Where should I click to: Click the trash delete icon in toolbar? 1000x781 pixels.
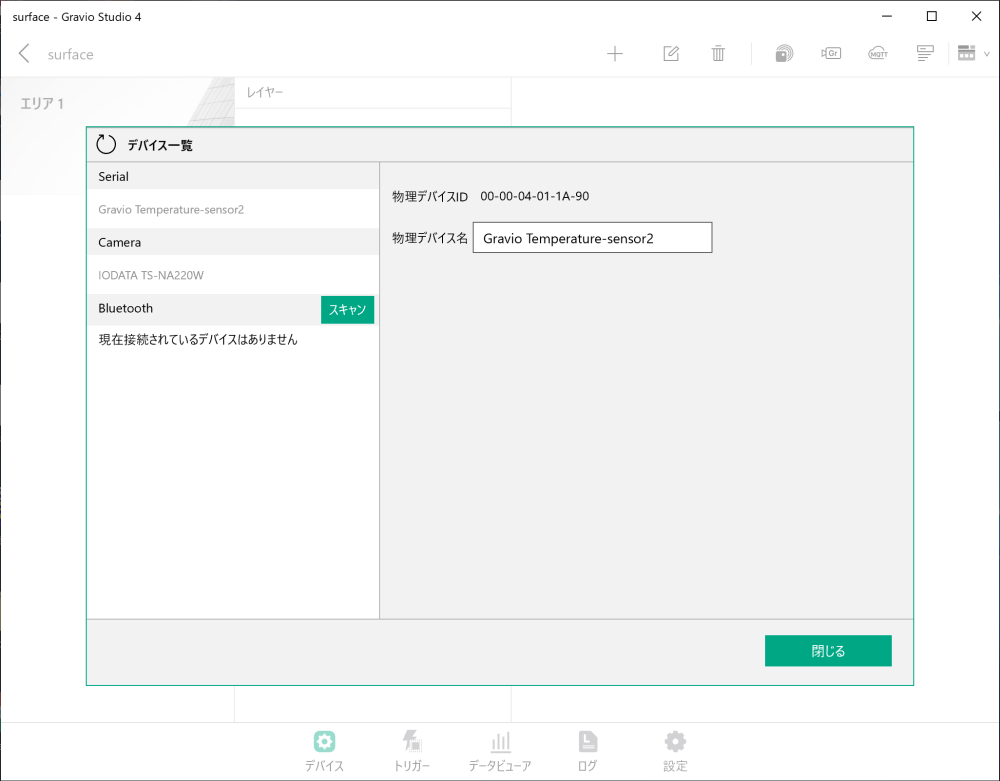coord(718,54)
